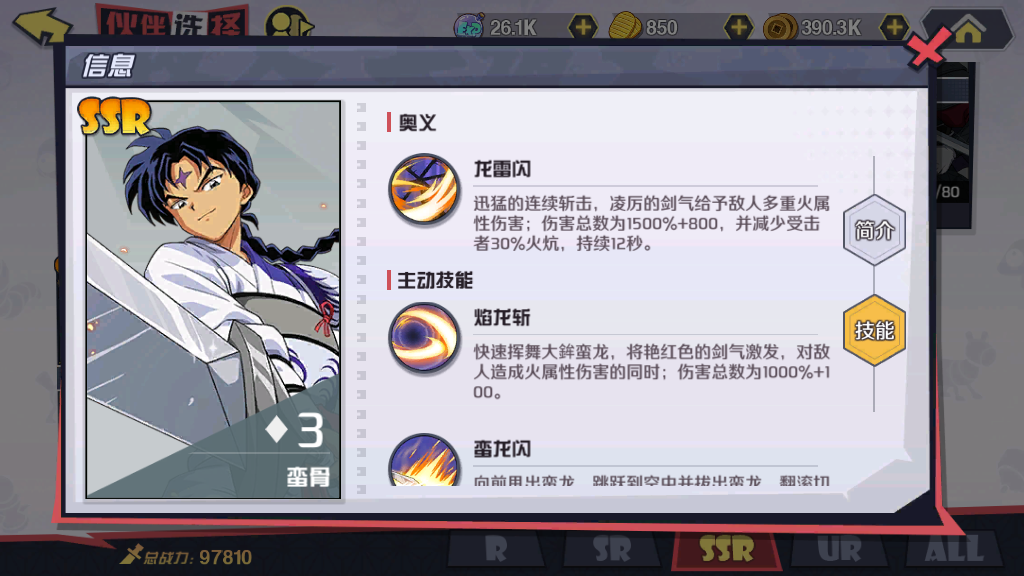Filter companions by SR rarity
Screen dimensions: 1024x576
pyautogui.click(x=611, y=549)
